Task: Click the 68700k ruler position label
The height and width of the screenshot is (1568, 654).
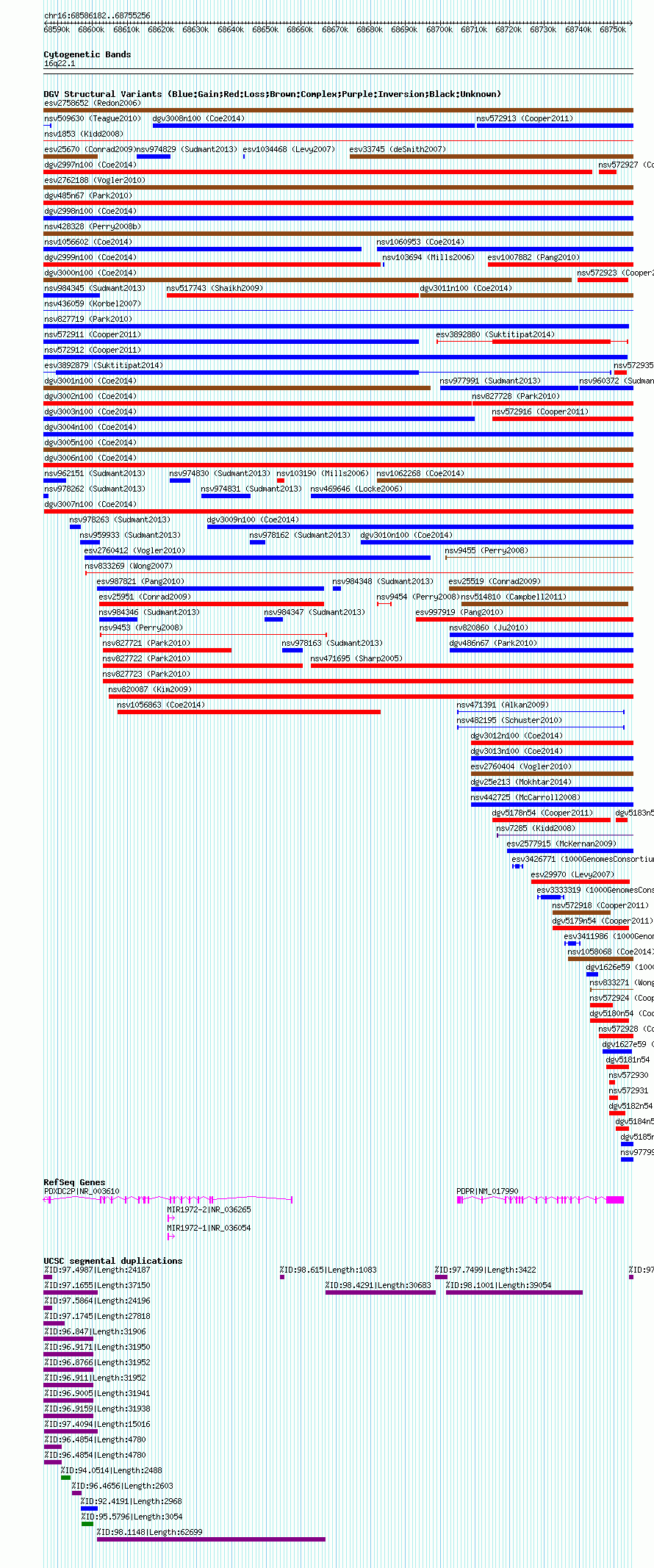Action: 439,30
